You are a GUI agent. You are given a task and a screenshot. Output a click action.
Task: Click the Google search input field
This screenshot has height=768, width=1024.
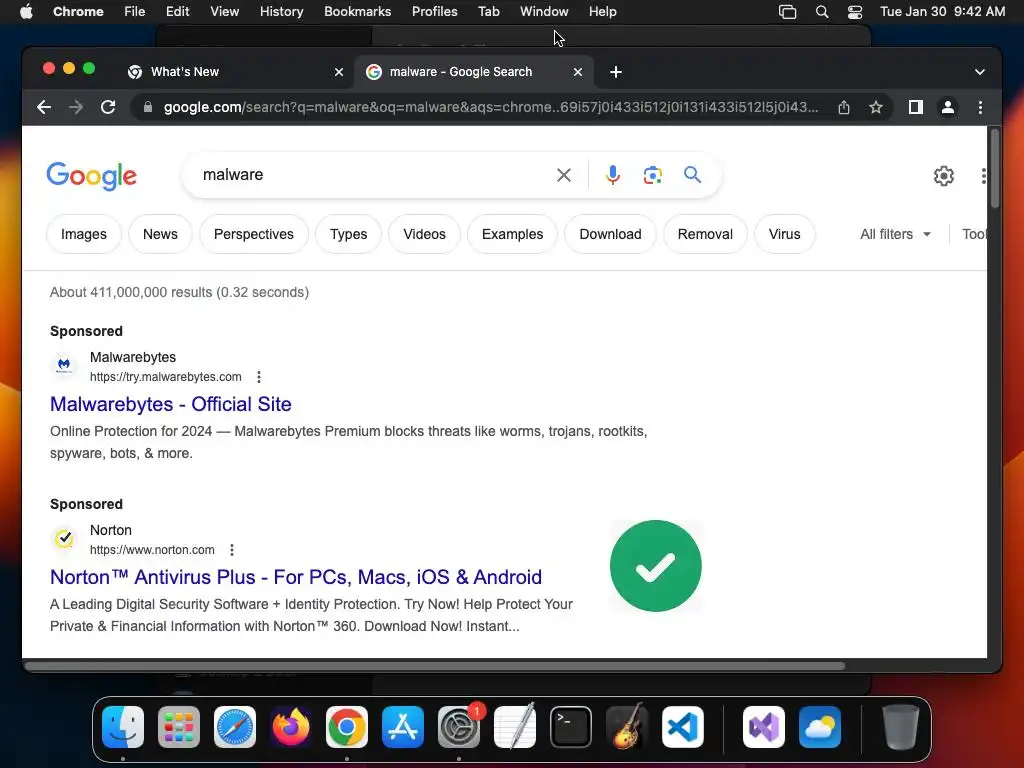[x=372, y=175]
